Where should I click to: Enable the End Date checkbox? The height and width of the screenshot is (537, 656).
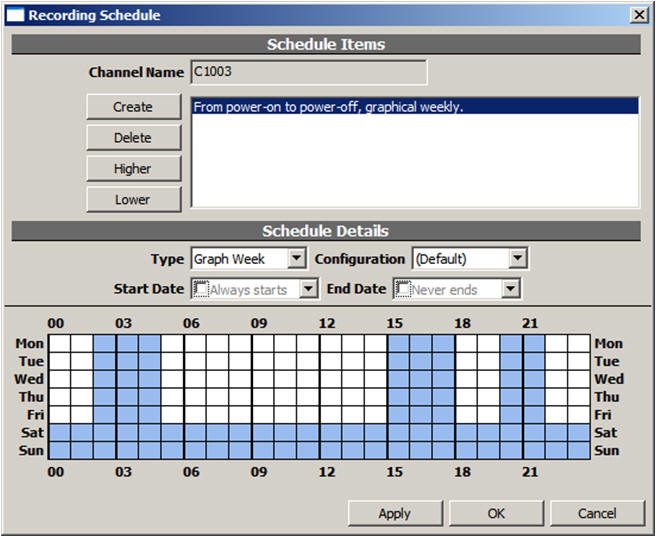pyautogui.click(x=404, y=289)
